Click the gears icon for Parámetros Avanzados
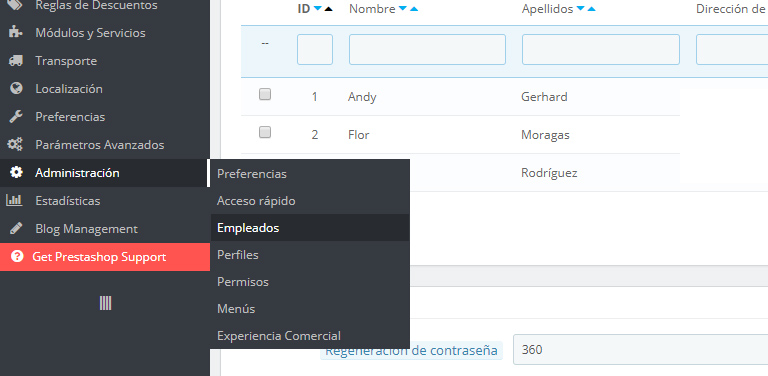The width and height of the screenshot is (768, 376). click(15, 144)
